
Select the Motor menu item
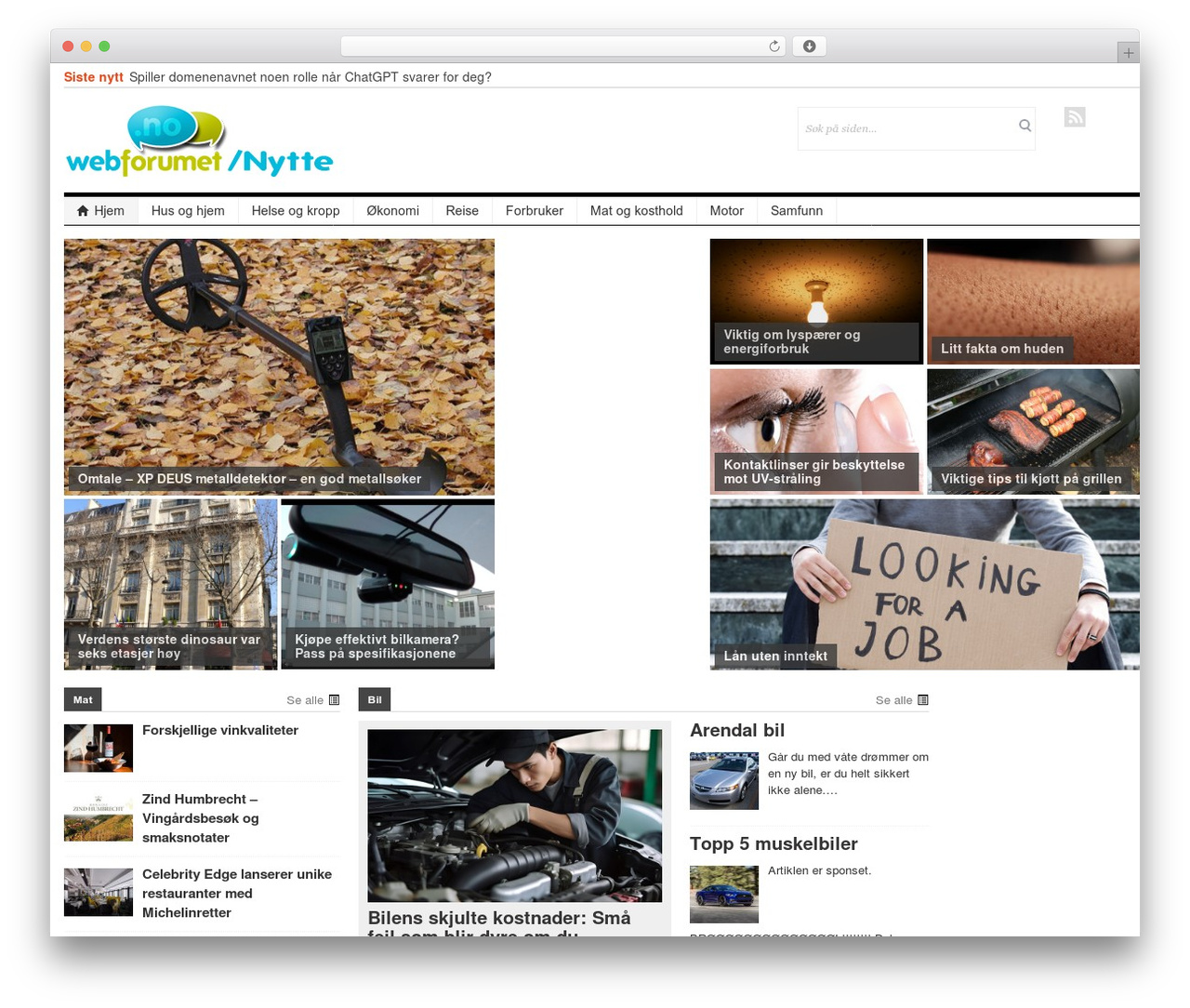(727, 211)
